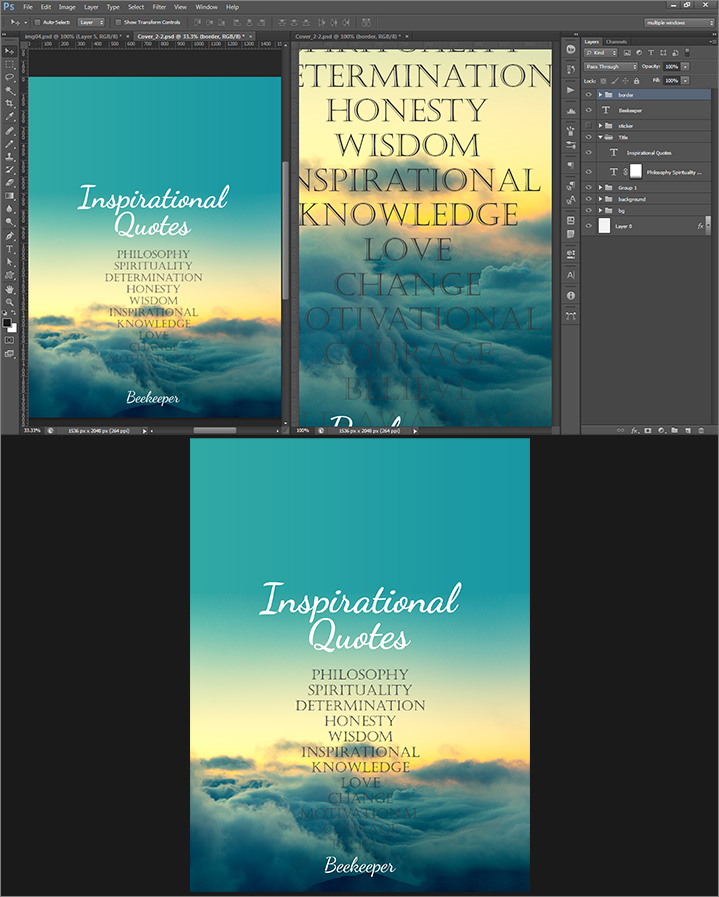This screenshot has height=897, width=719.
Task: Select the Magic Wand tool
Action: 10,89
